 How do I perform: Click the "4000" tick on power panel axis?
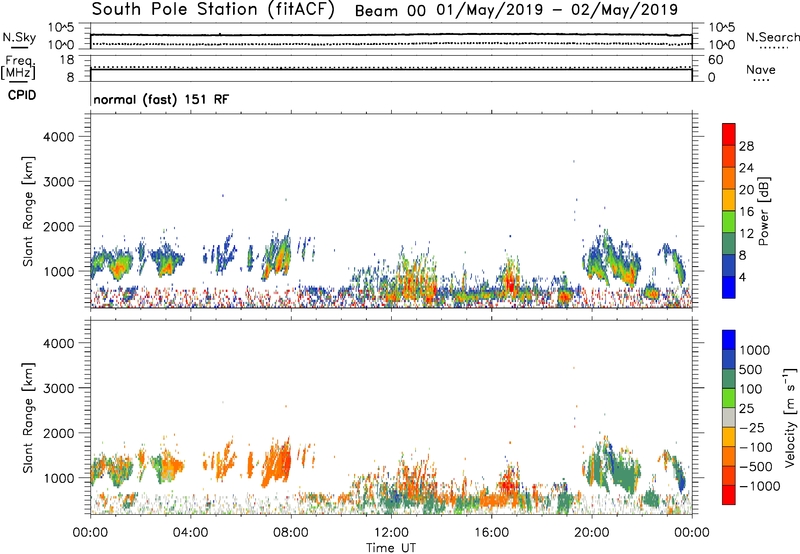pyautogui.click(x=59, y=137)
